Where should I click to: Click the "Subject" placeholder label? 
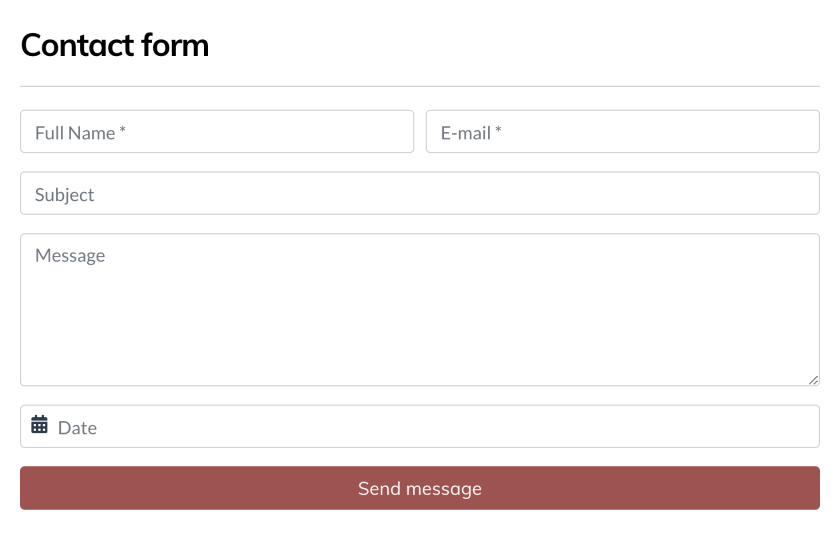(64, 195)
